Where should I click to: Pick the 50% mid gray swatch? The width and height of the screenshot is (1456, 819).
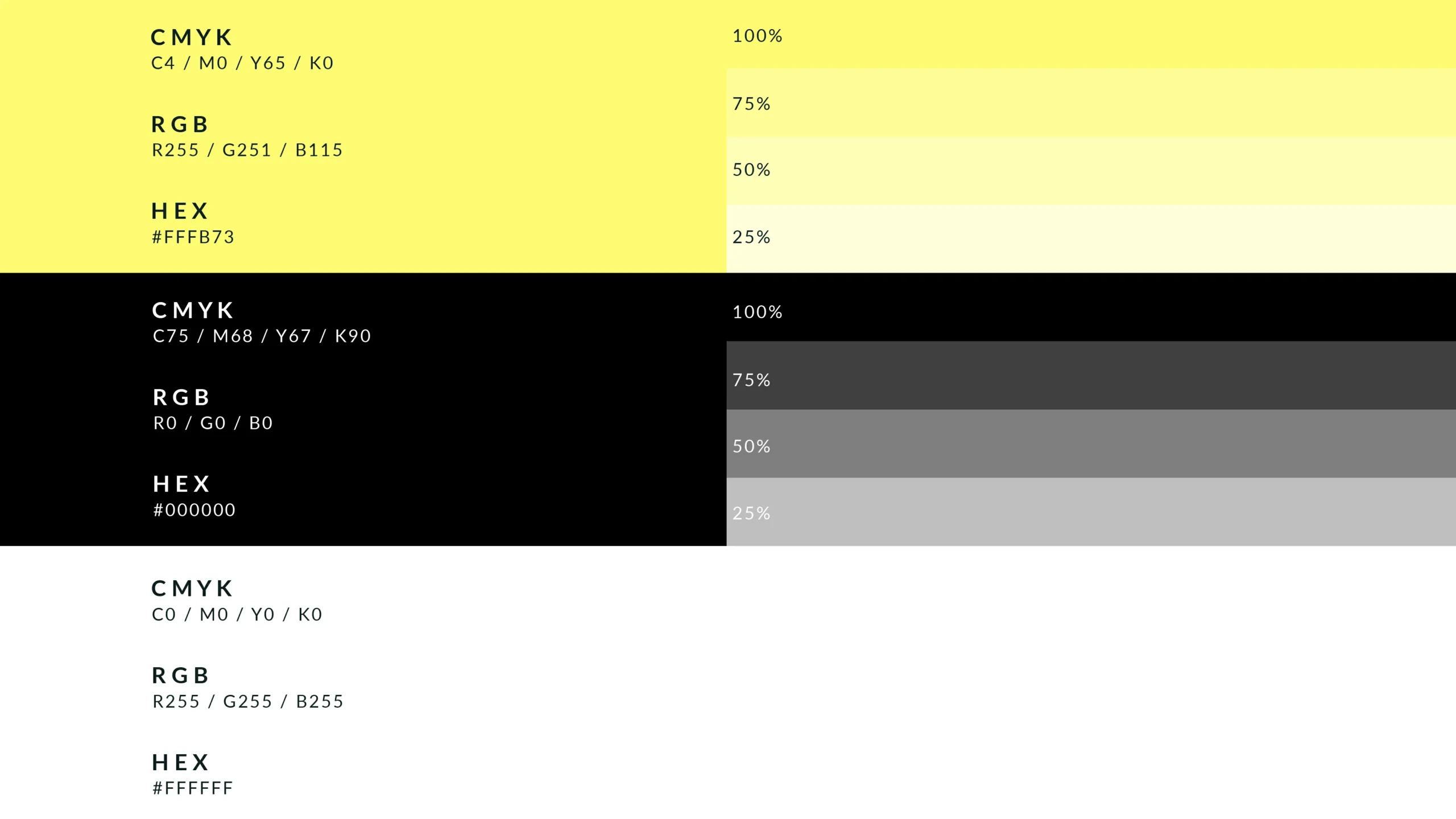point(1091,444)
